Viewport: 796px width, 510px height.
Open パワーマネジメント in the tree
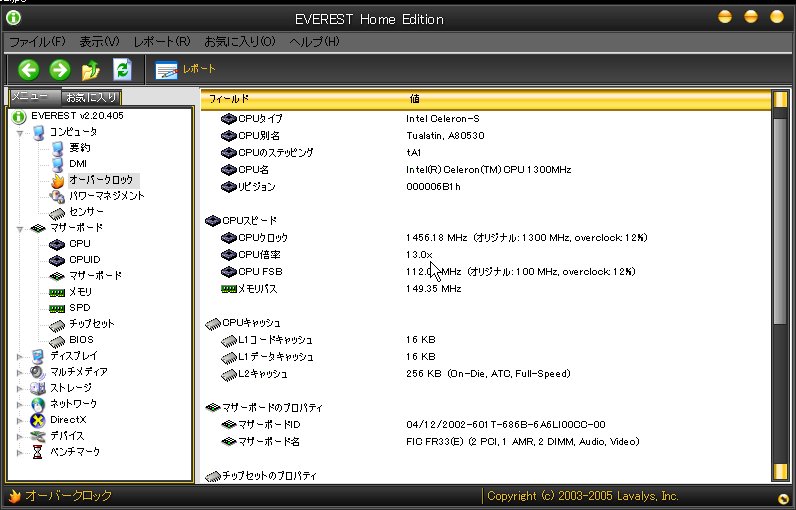107,196
